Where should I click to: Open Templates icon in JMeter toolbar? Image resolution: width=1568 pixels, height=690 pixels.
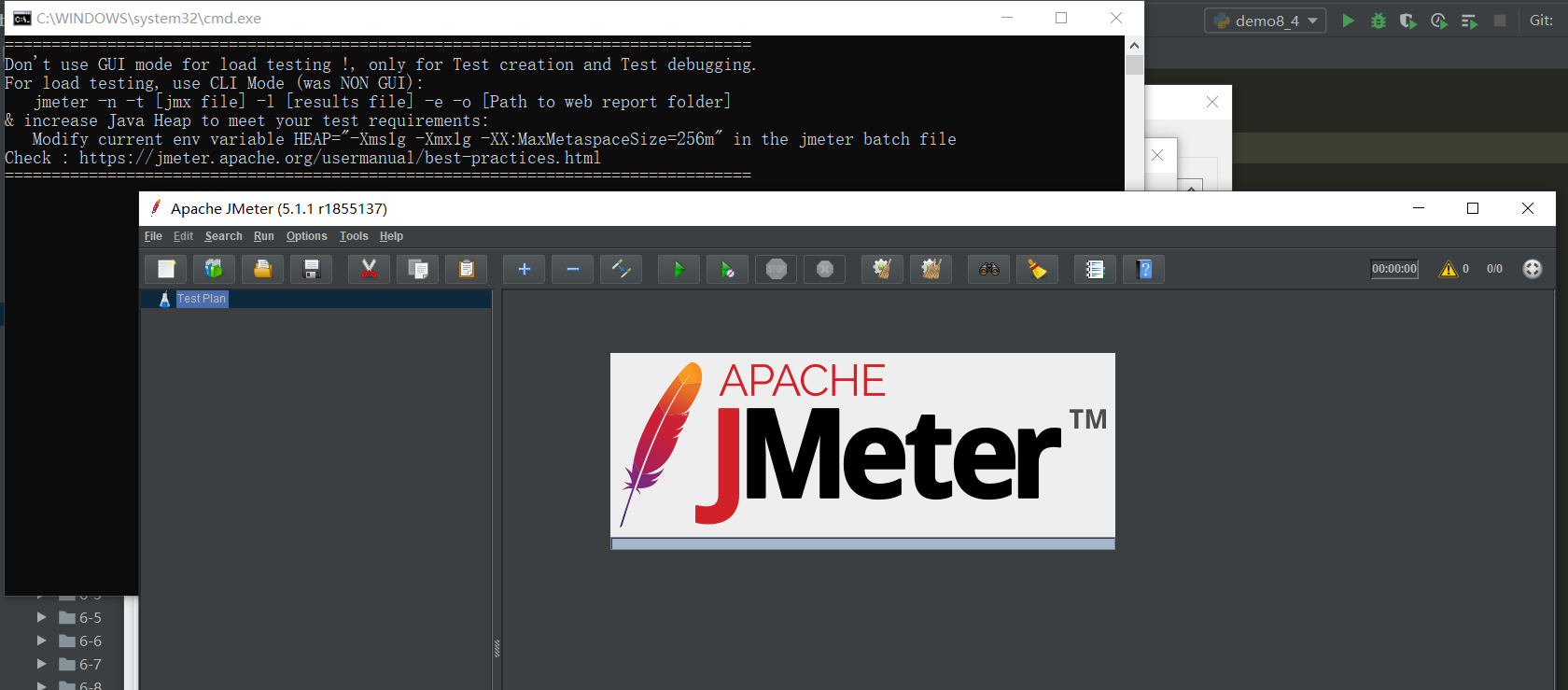click(215, 269)
